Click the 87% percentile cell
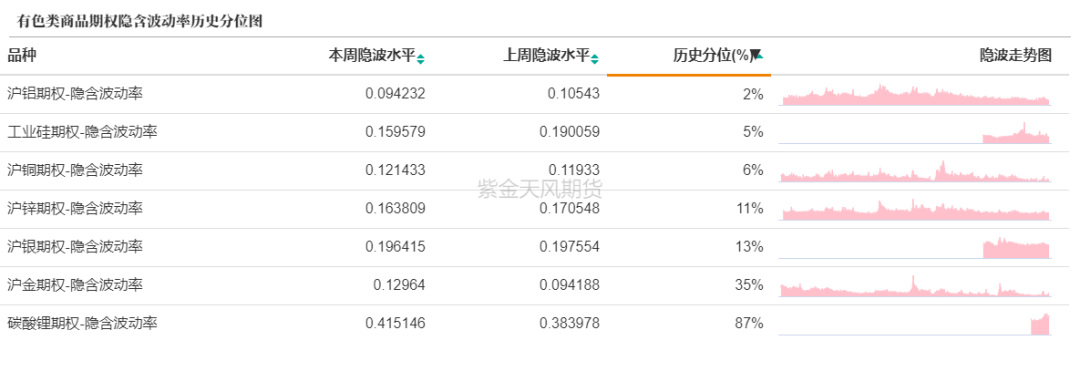This screenshot has width=1080, height=392. (749, 323)
